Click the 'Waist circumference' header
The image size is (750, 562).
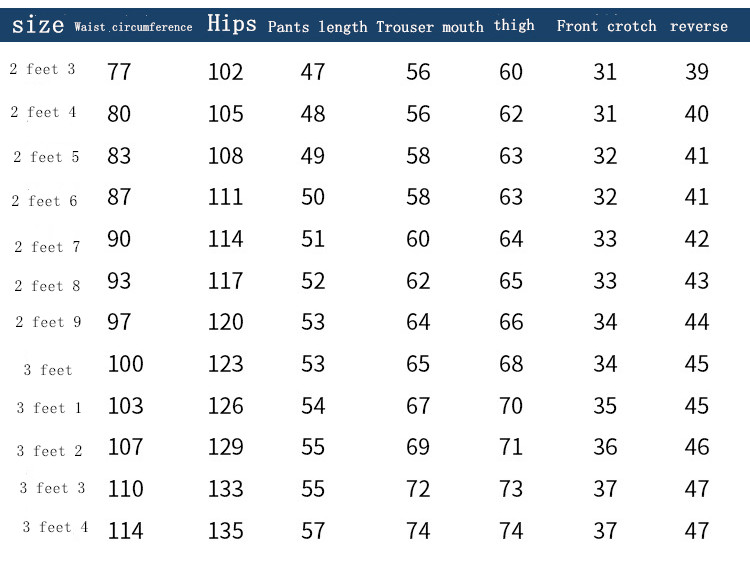pyautogui.click(x=133, y=27)
